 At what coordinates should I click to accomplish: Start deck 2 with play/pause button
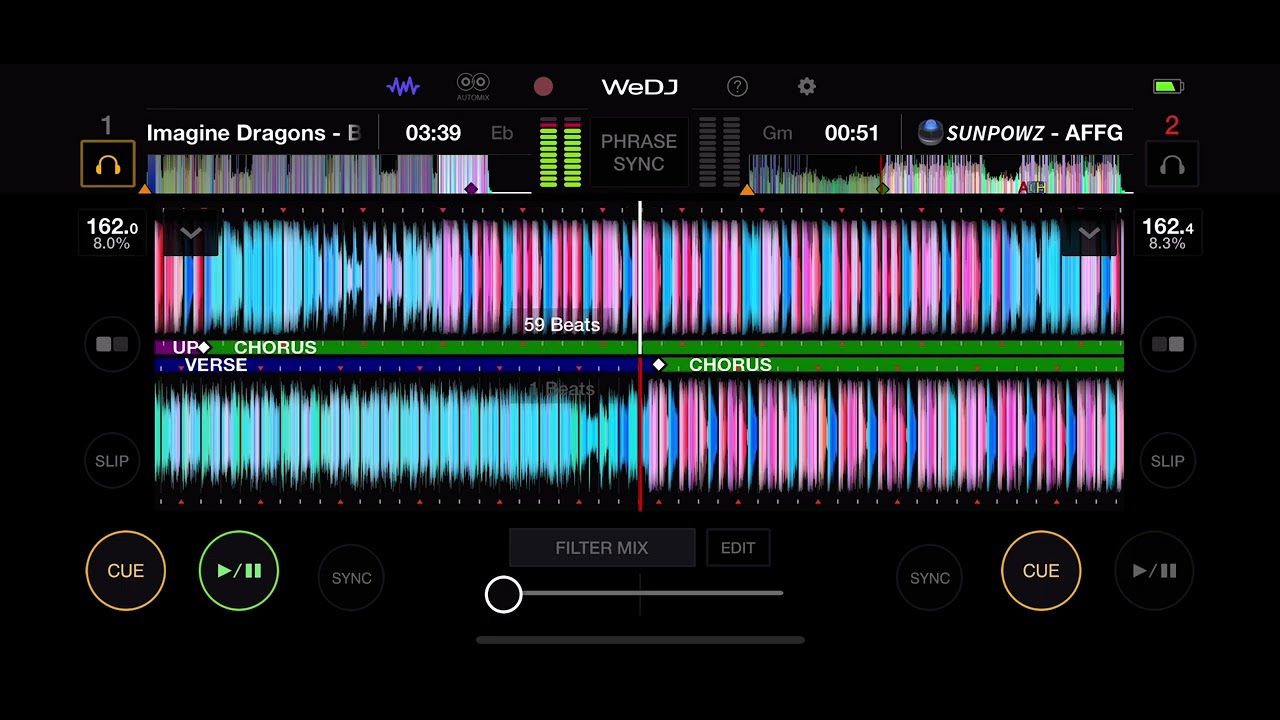tap(1154, 571)
